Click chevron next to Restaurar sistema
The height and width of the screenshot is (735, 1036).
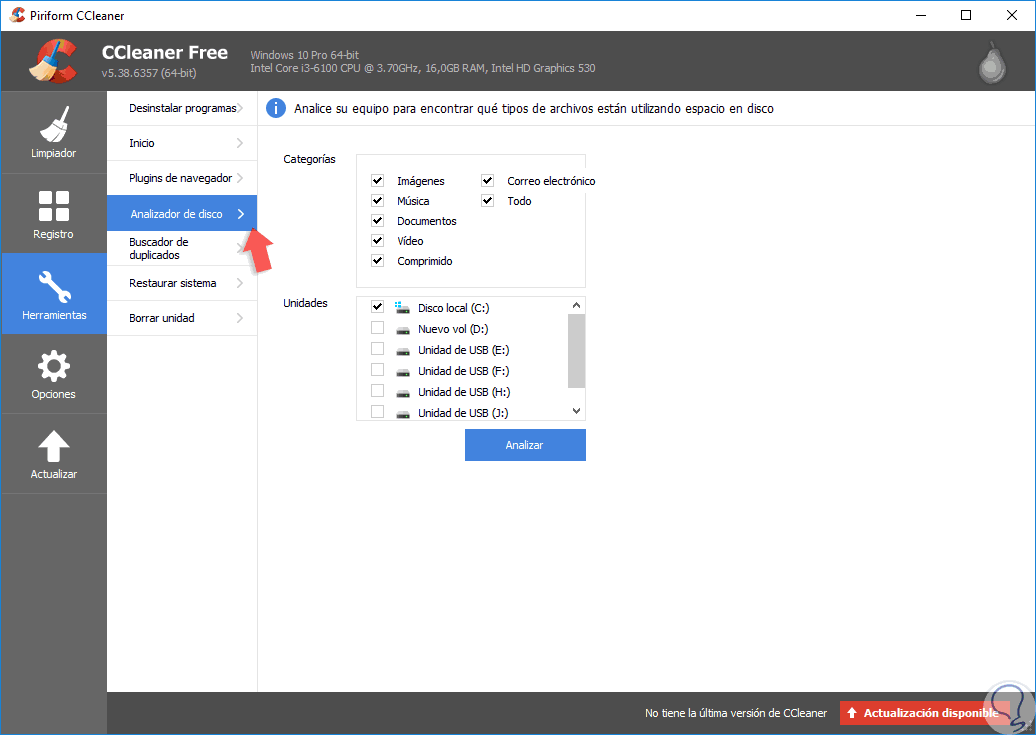tap(240, 283)
